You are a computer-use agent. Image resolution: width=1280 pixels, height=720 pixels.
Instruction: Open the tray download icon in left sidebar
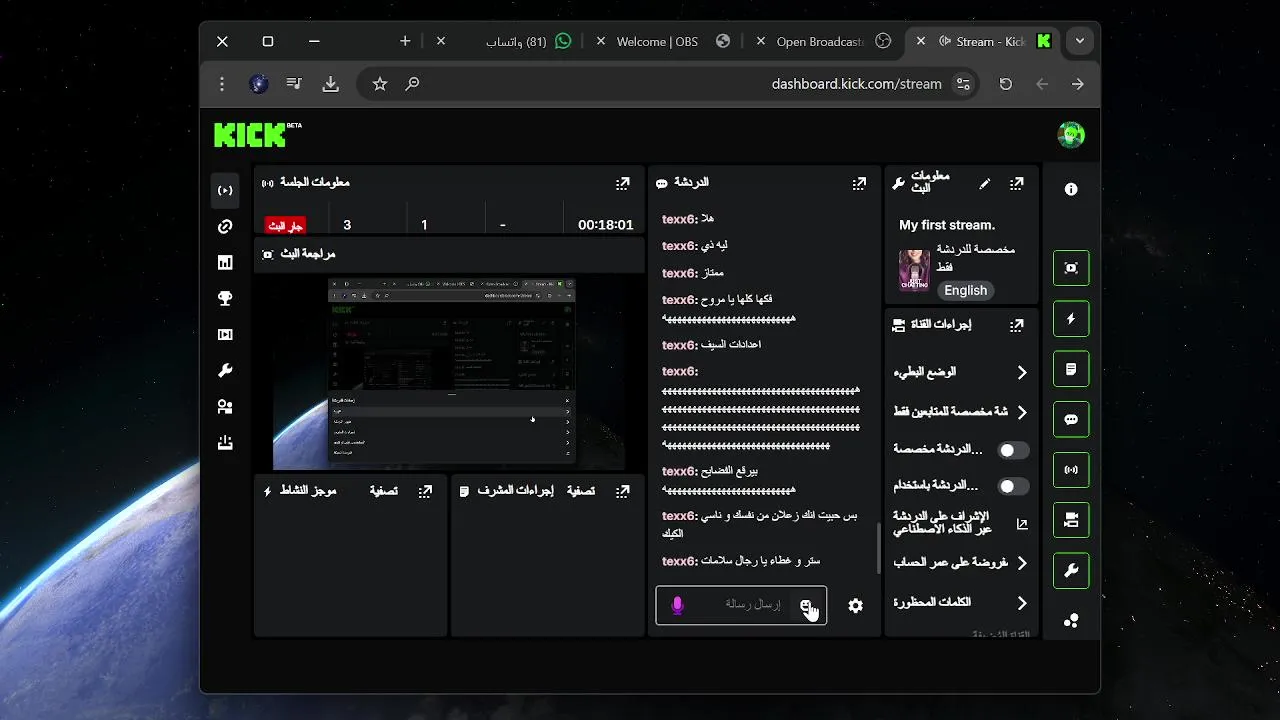point(225,442)
